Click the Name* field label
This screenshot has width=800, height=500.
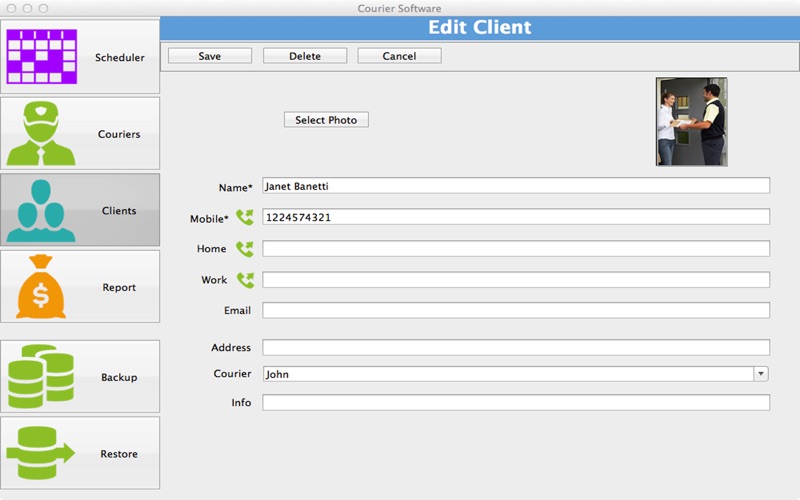tap(236, 187)
